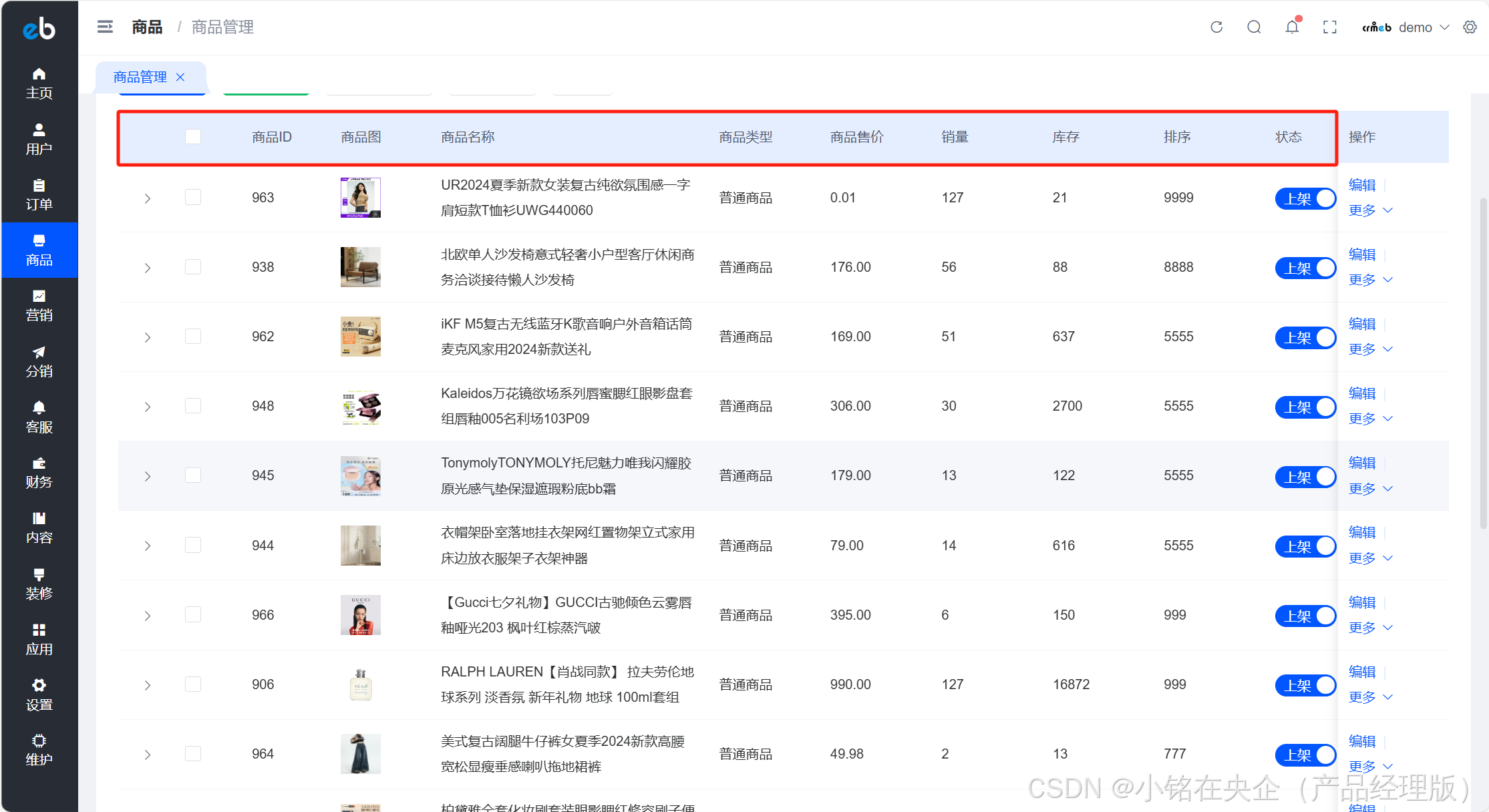Image resolution: width=1489 pixels, height=812 pixels.
Task: Open the settings gear in top right
Action: click(1470, 27)
